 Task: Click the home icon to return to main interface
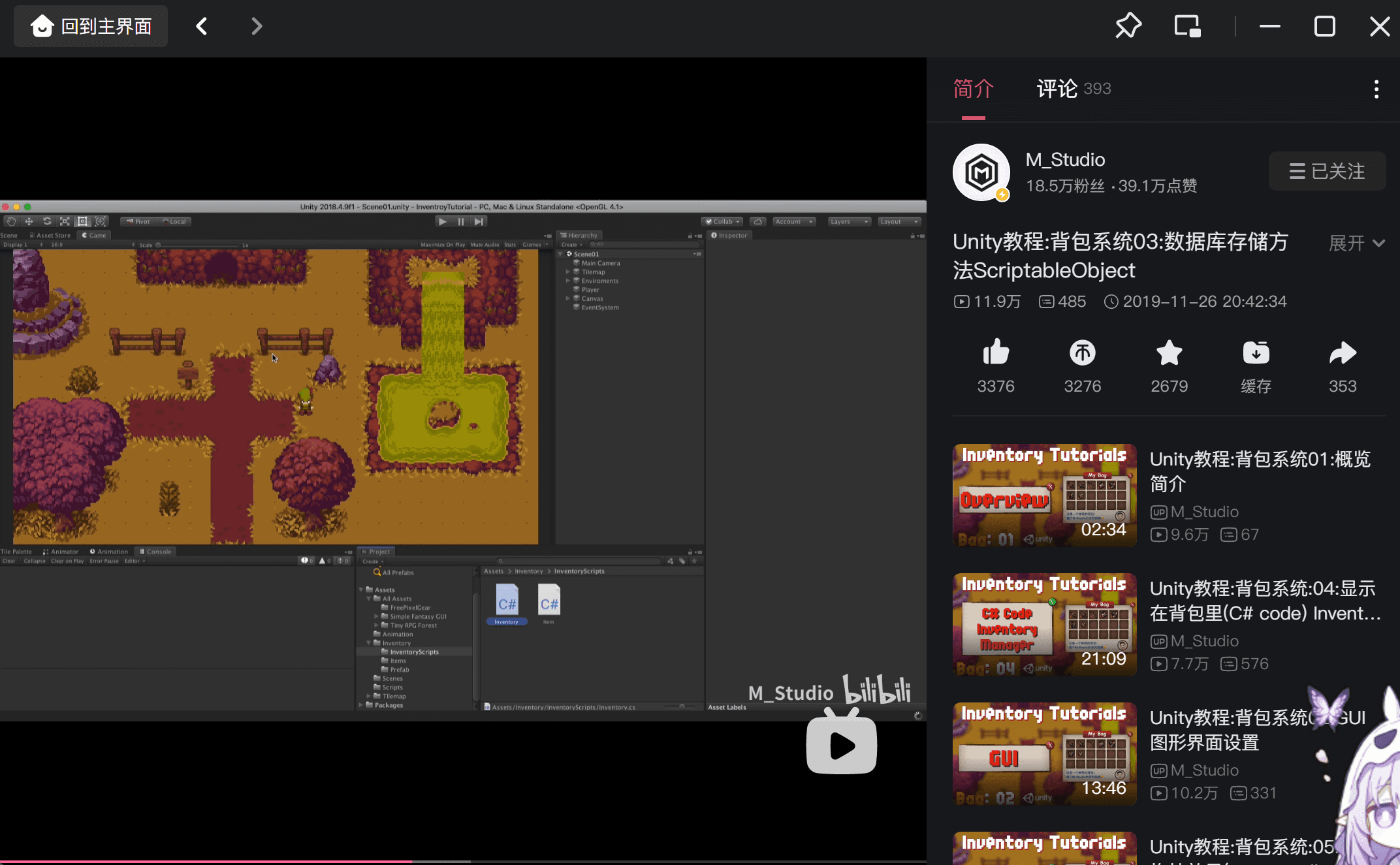[42, 26]
